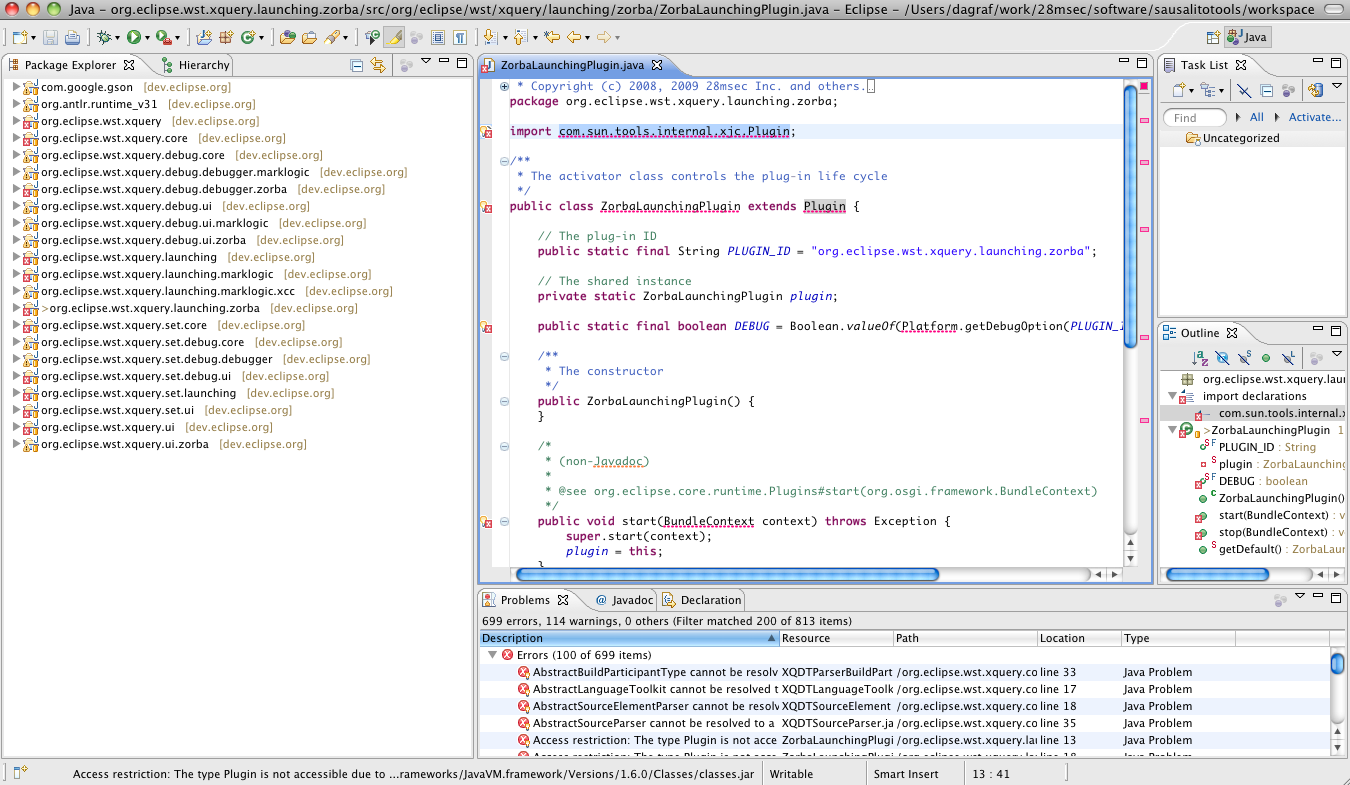The image size is (1350, 785).
Task: Click the Open Perspective icon beside Java
Action: tap(1213, 38)
